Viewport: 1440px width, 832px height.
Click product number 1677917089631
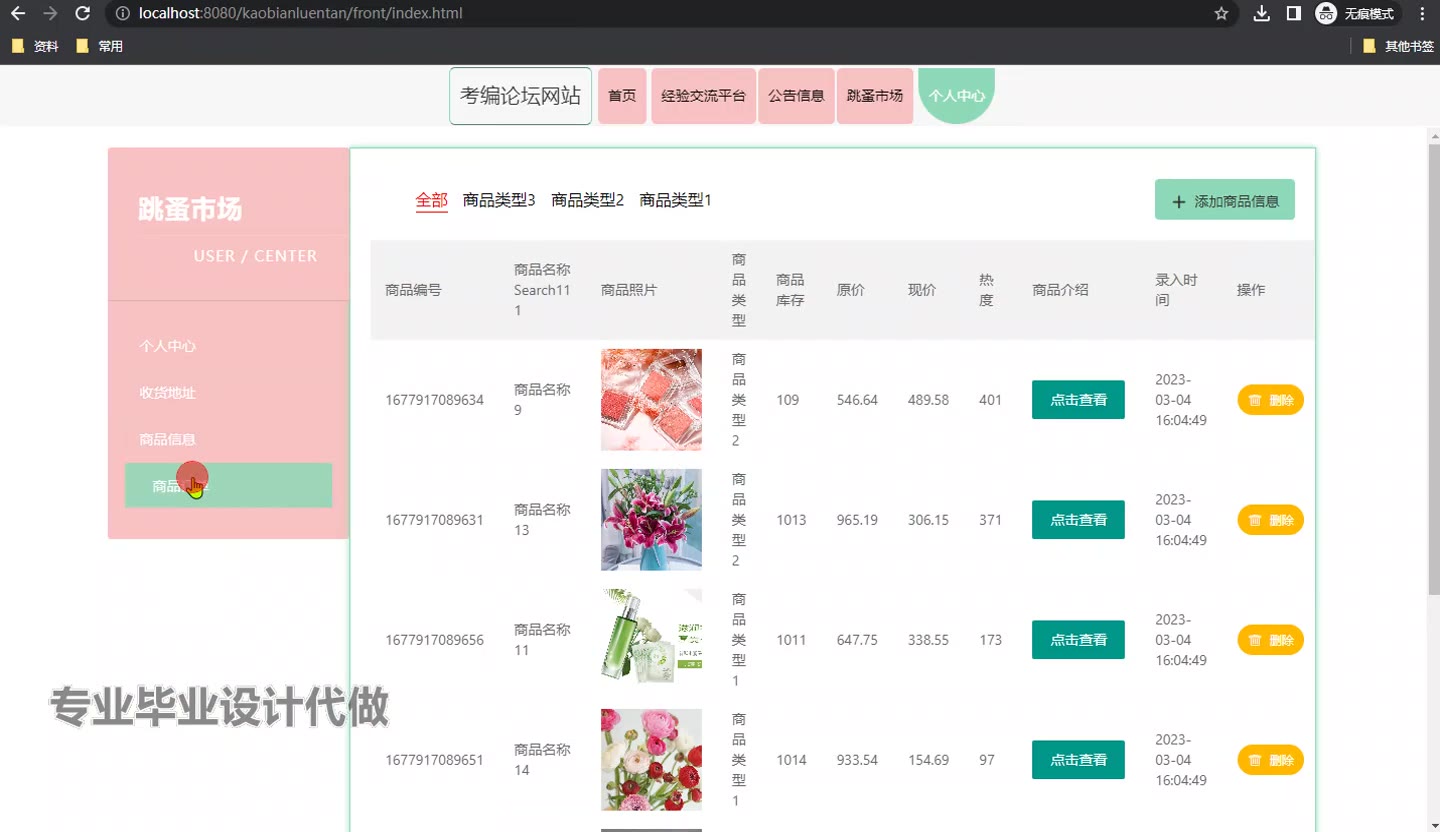coord(434,520)
